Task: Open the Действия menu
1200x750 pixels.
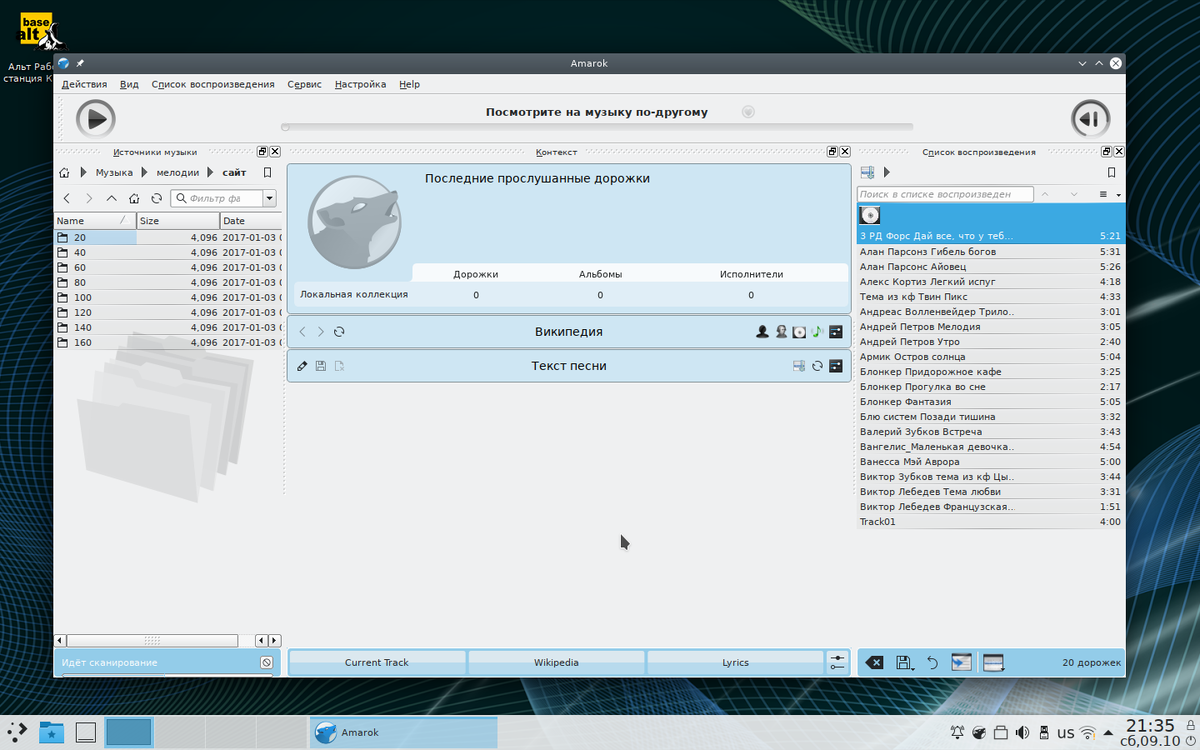Action: click(84, 84)
